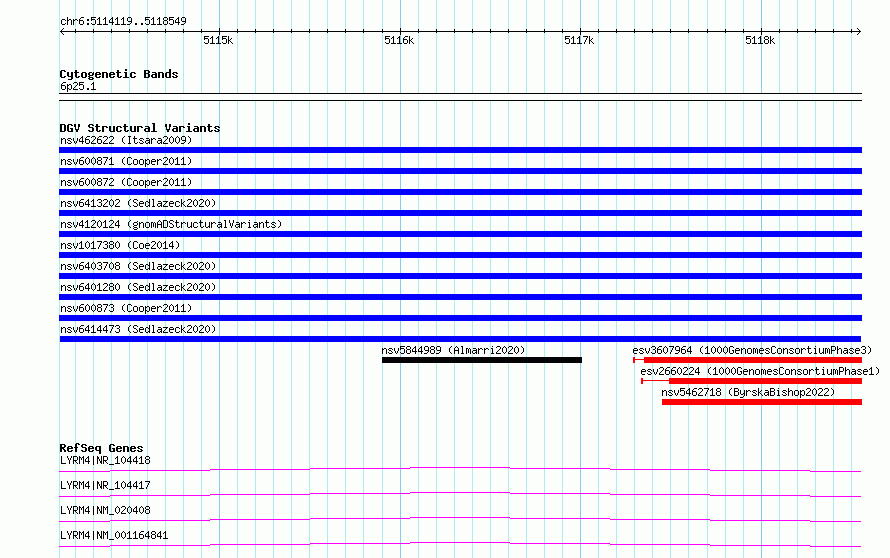
Task: Click the magenta transcript line for NM_020408
Action: click(460, 519)
